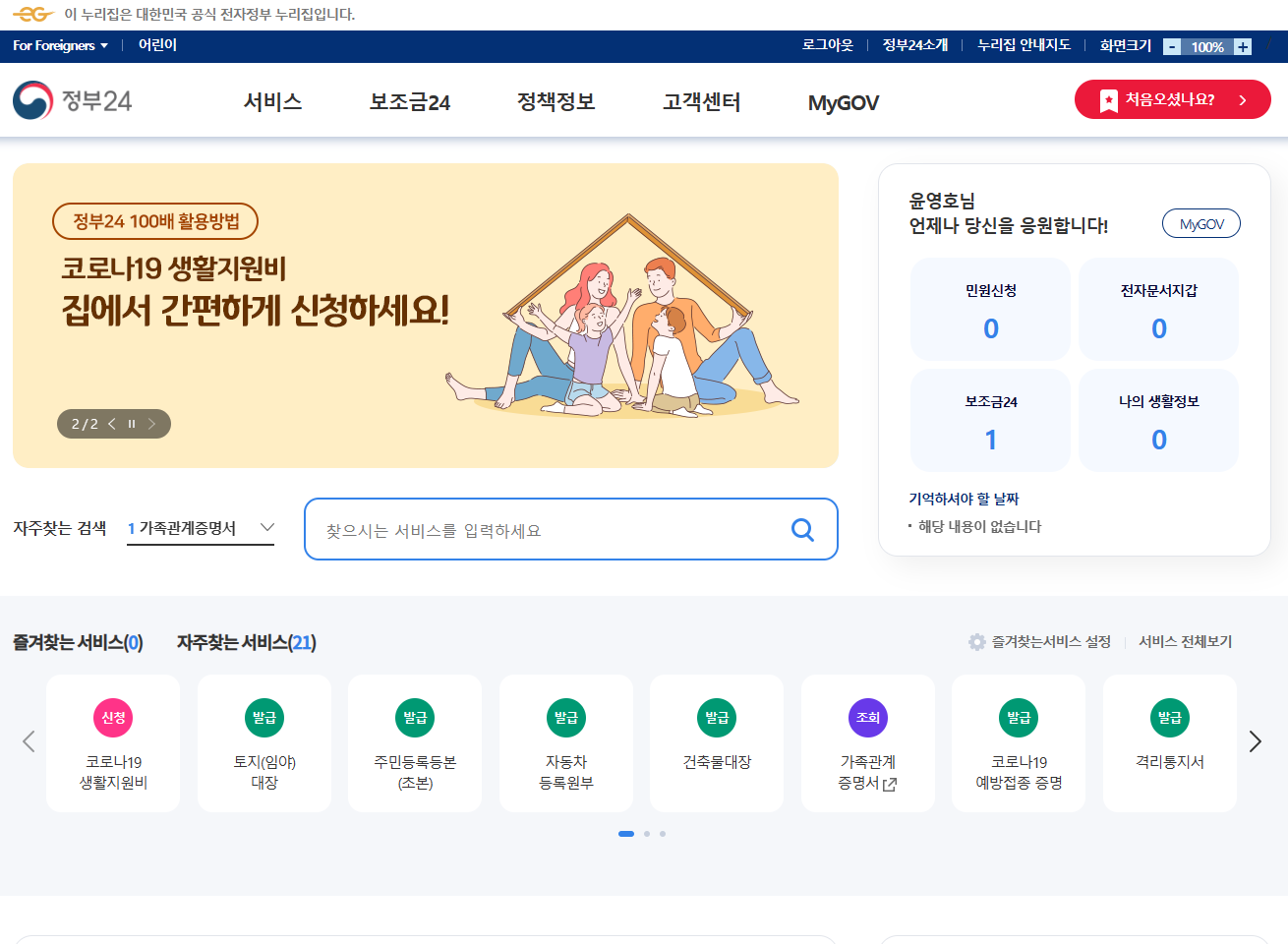Open the 고객센터 menu
The width and height of the screenshot is (1288, 944).
[x=702, y=102]
